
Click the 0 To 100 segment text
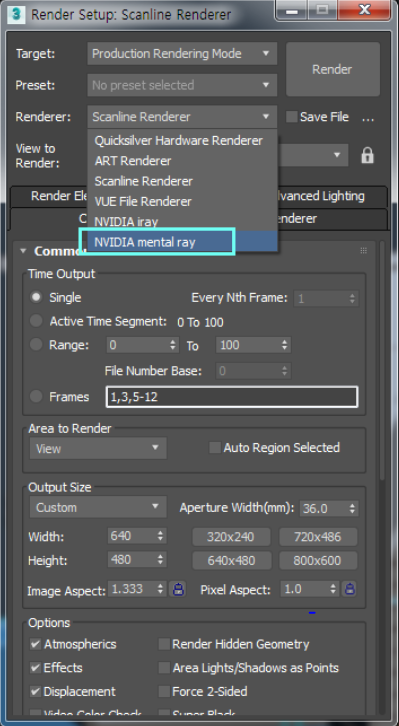coord(200,322)
